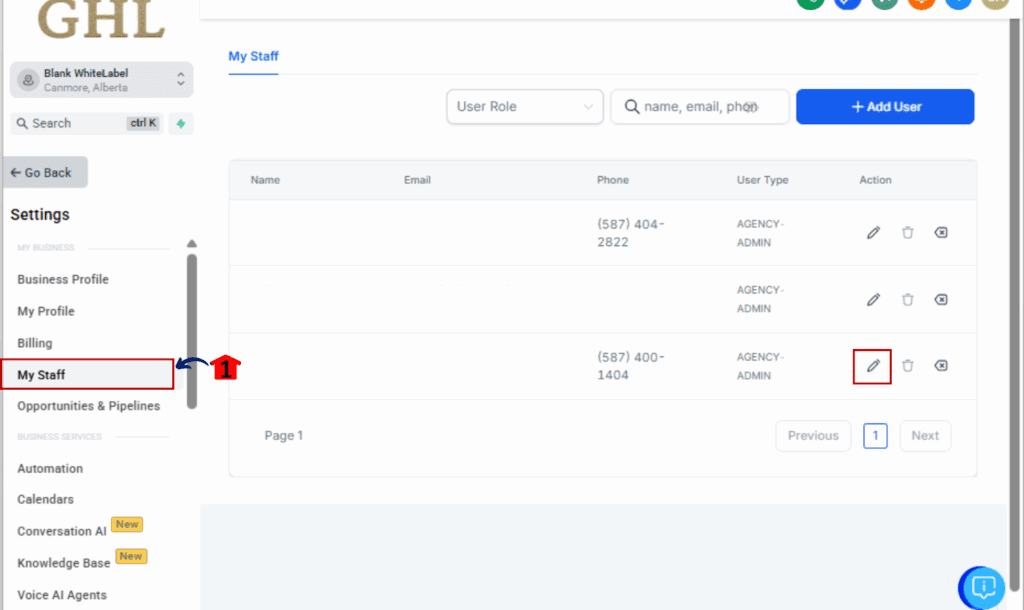Delete the user with phone (587) 400-1404
Image resolution: width=1024 pixels, height=610 pixels.
pos(907,366)
